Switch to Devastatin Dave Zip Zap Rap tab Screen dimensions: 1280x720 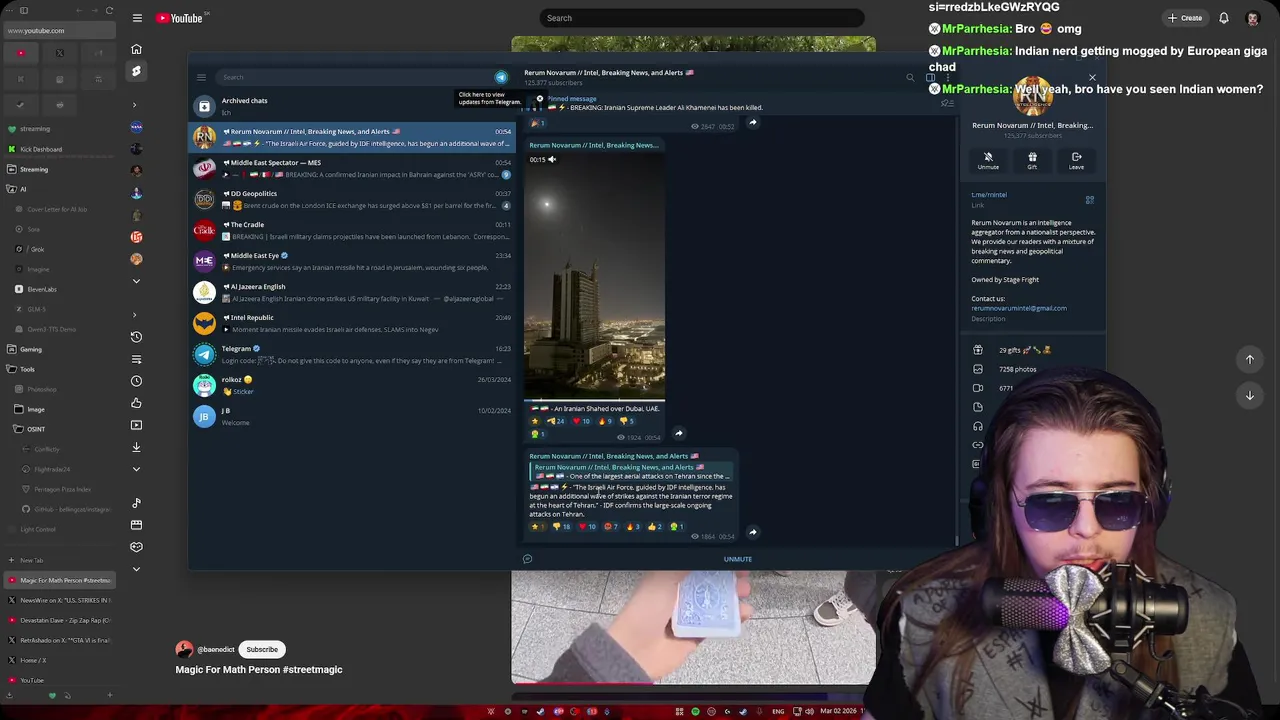[x=58, y=620]
